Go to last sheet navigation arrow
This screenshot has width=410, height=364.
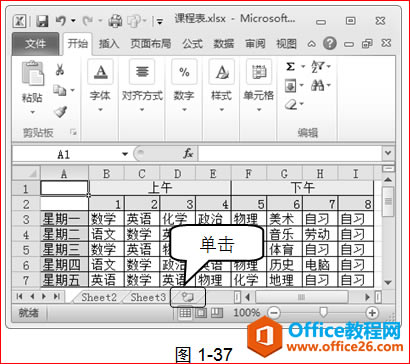point(57,296)
